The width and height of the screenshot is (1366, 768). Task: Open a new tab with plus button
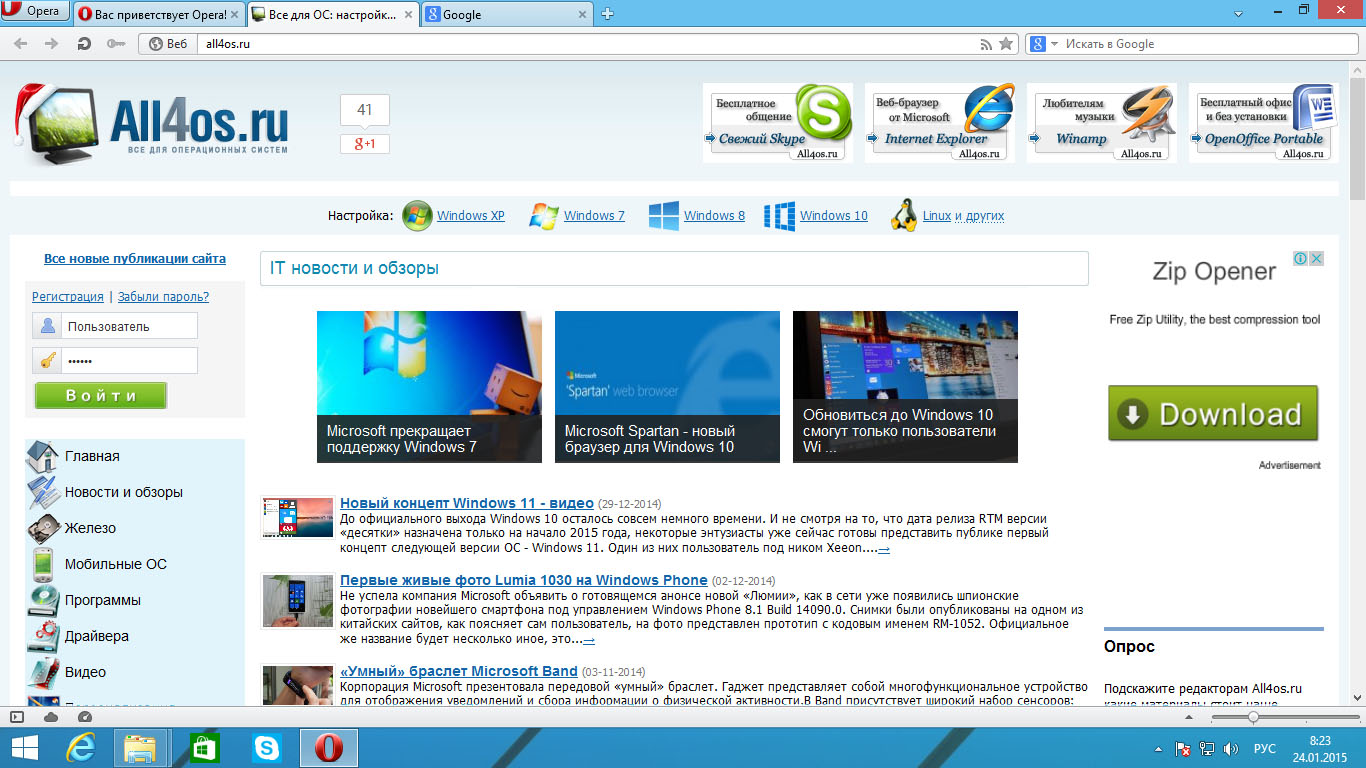point(607,14)
